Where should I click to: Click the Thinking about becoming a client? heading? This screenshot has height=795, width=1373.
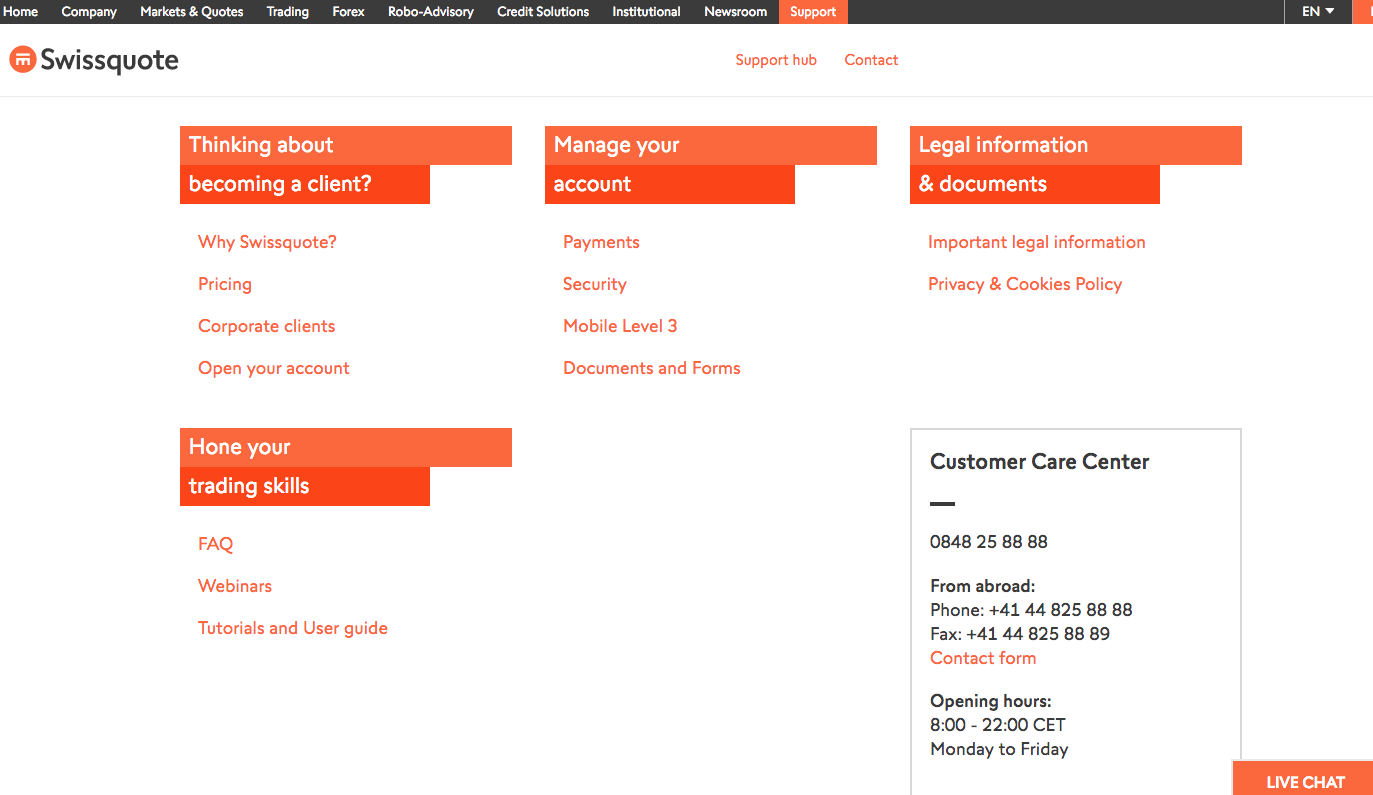tap(346, 165)
